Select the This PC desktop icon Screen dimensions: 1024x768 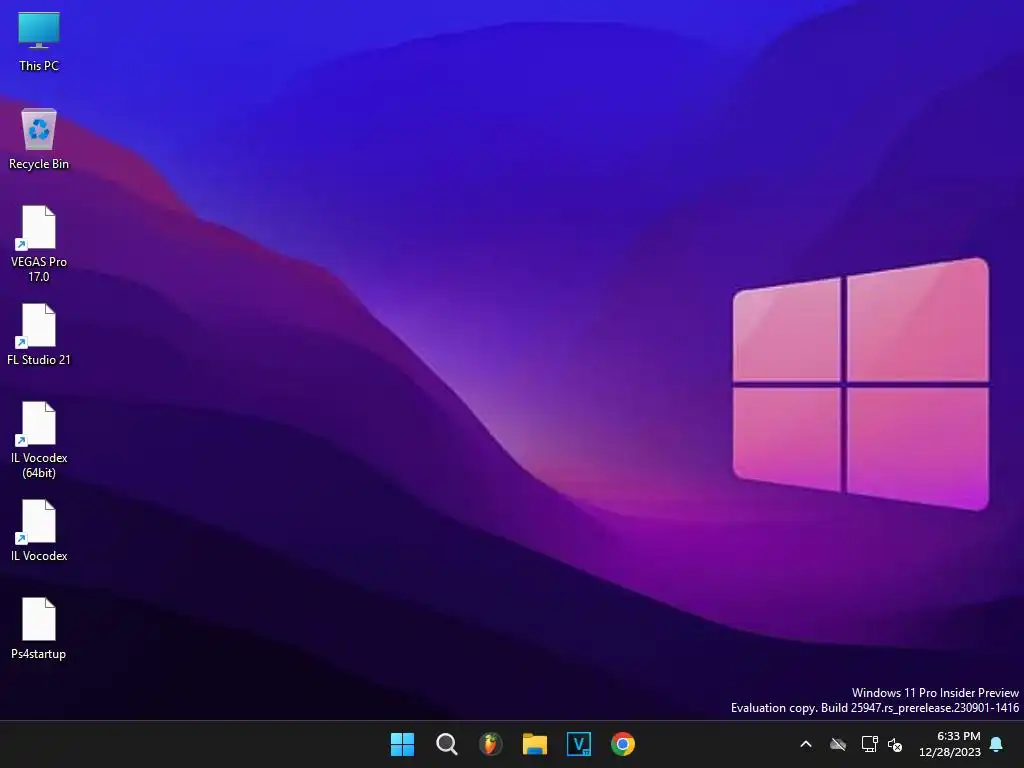[x=39, y=42]
